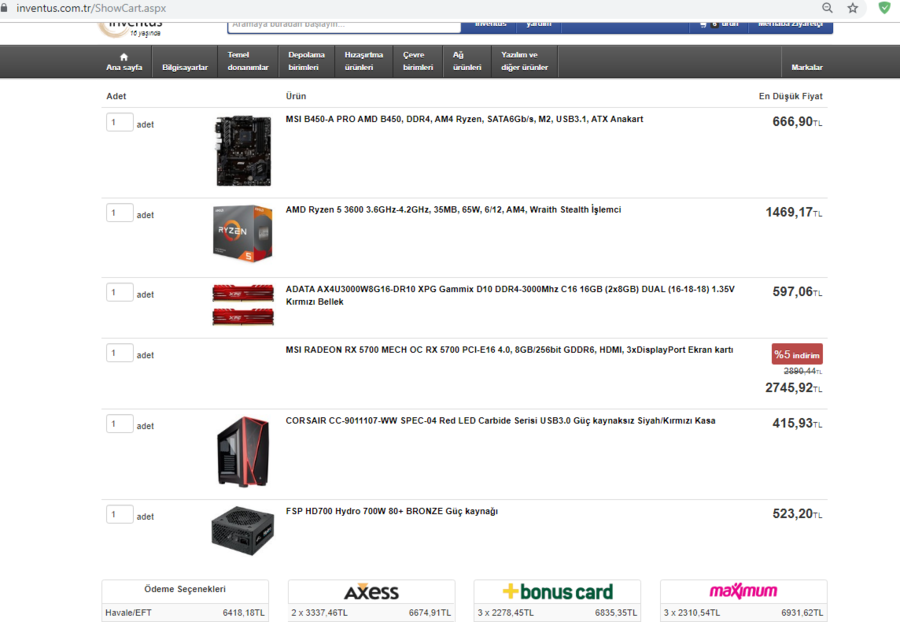Click the 597,06 TL price
Image resolution: width=900 pixels, height=622 pixels.
click(797, 292)
